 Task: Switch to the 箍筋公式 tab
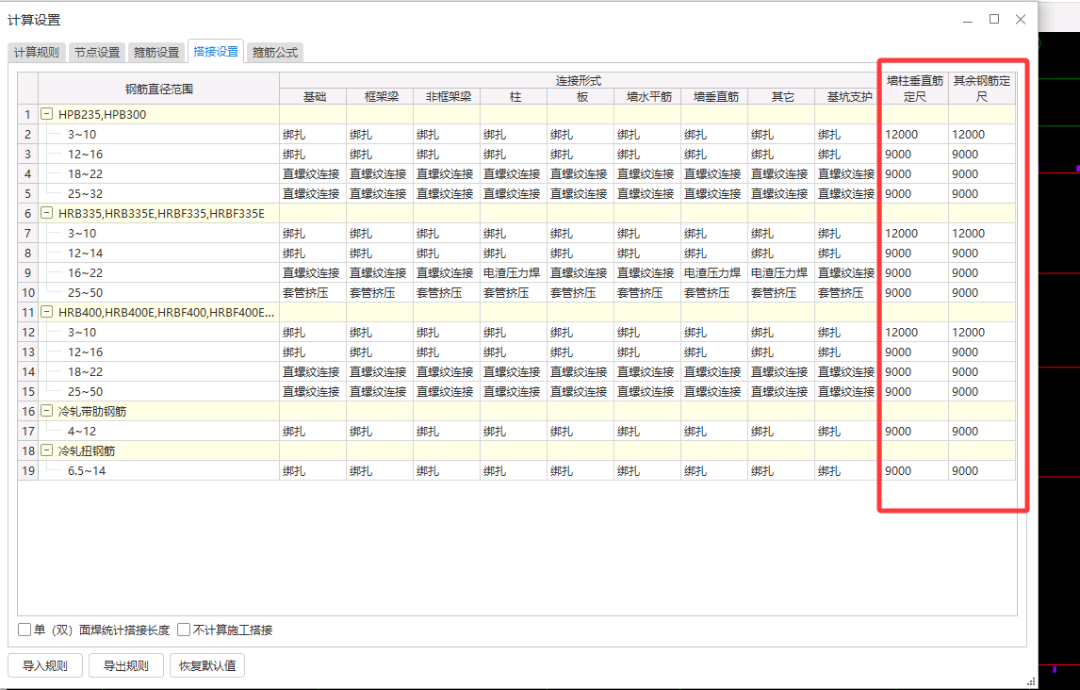click(275, 52)
